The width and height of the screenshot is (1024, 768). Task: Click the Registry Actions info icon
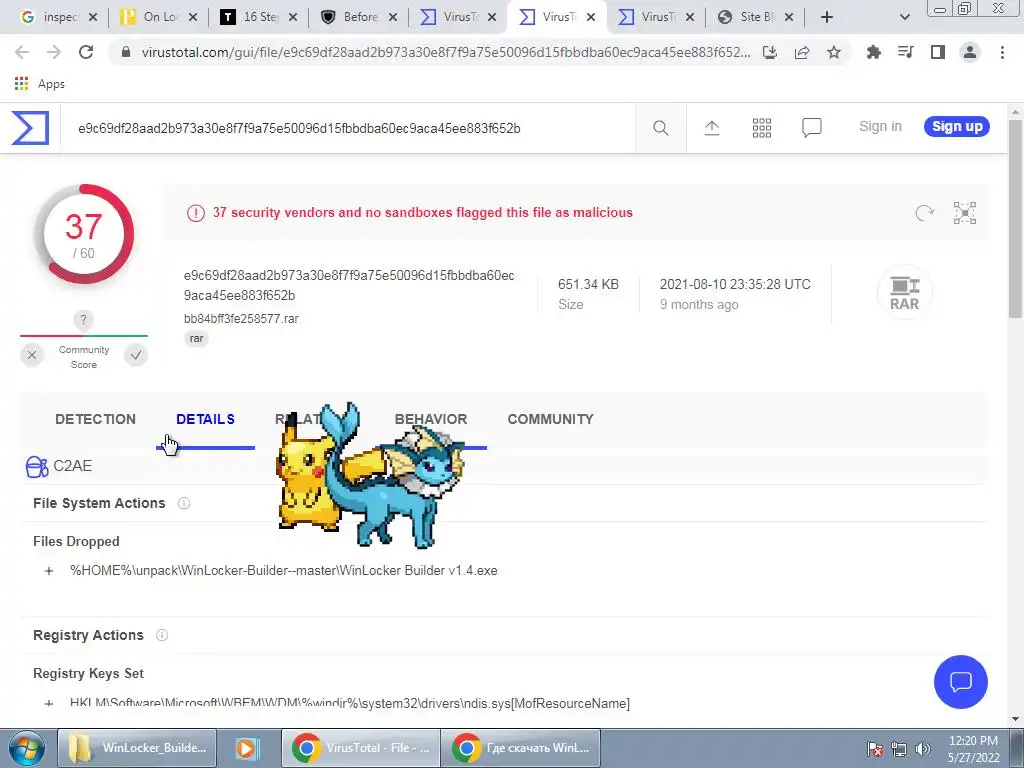coord(162,635)
